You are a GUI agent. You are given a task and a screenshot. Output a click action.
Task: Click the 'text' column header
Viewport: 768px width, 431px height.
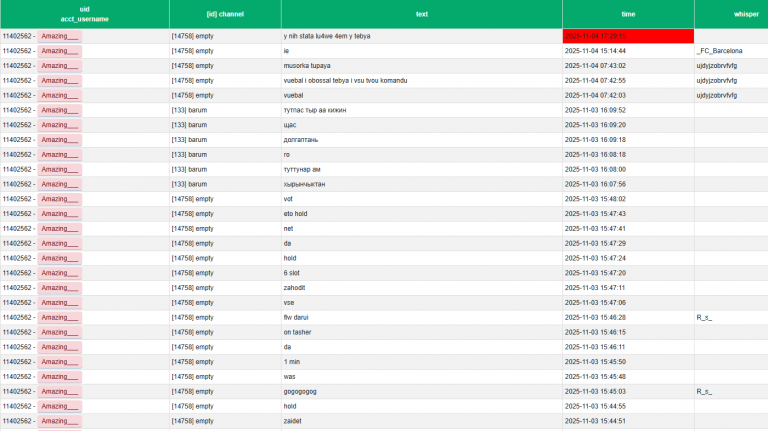coord(421,14)
